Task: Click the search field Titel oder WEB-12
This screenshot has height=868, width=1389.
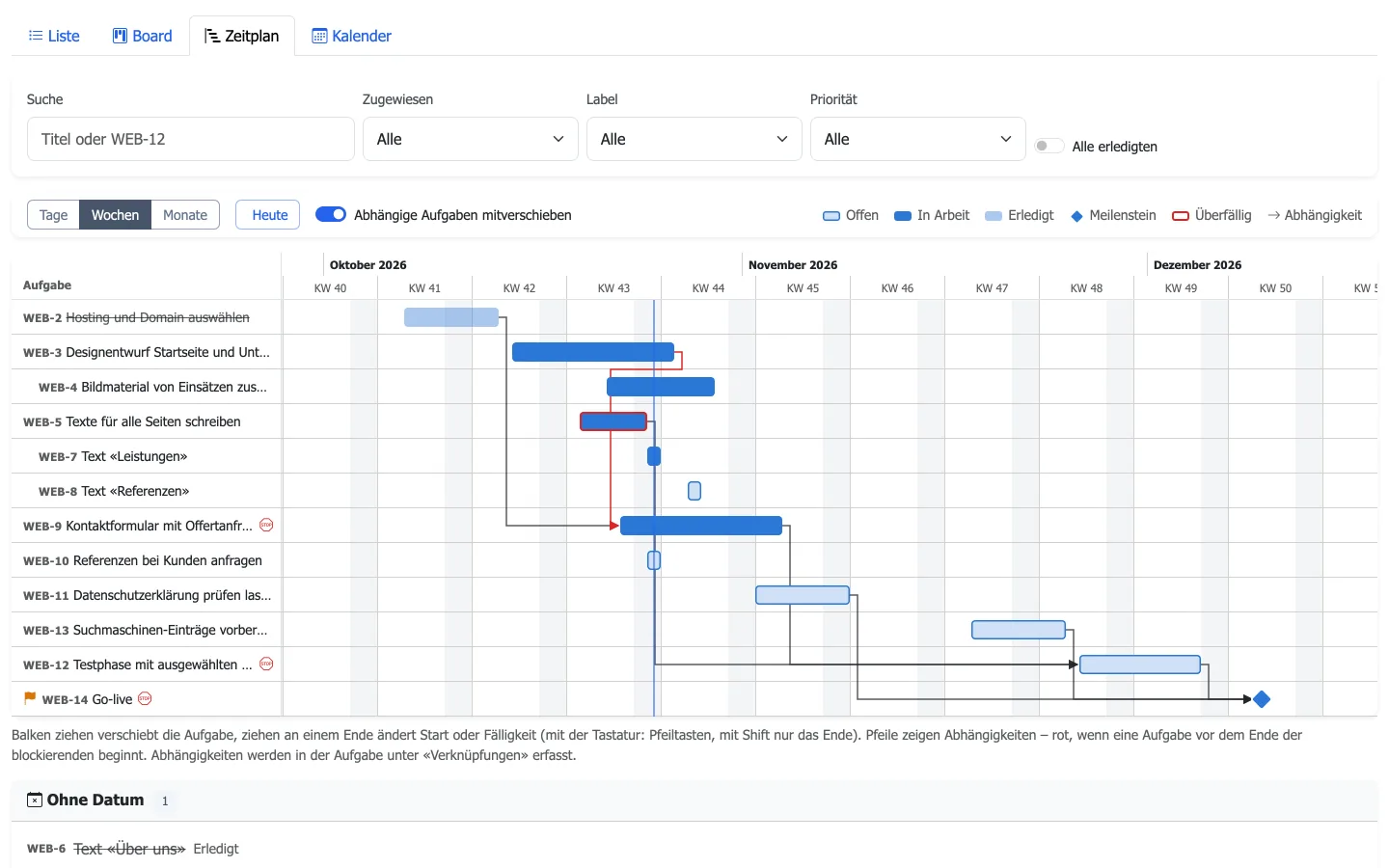Action: click(x=191, y=139)
